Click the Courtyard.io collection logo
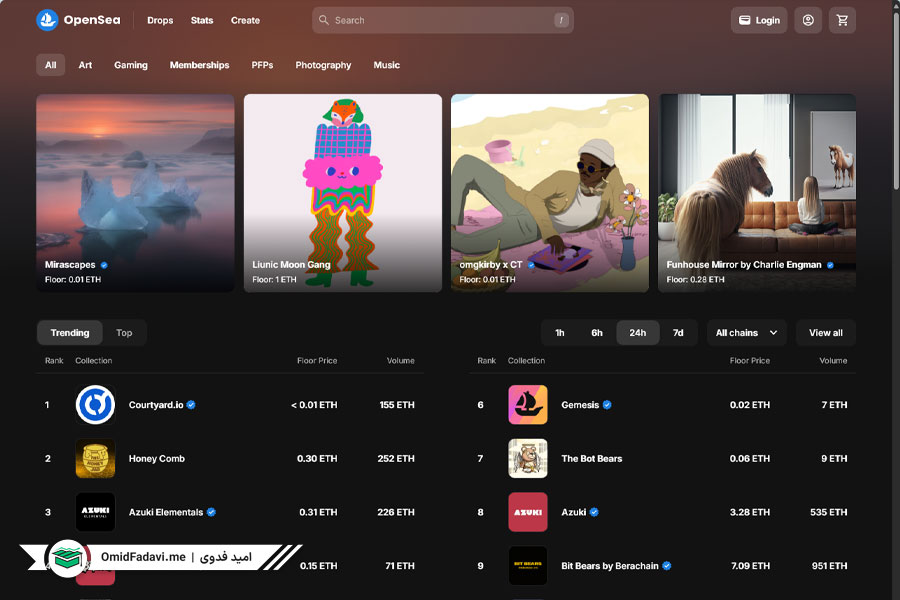Viewport: 900px width, 600px height. tap(95, 405)
